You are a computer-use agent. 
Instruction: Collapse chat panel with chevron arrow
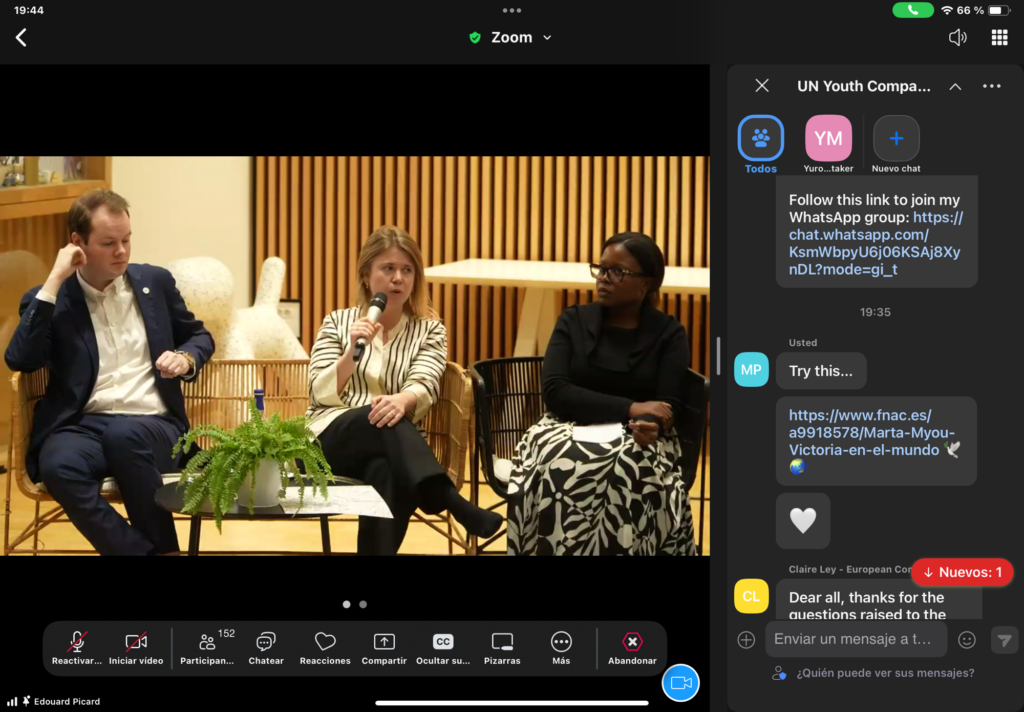click(x=955, y=87)
